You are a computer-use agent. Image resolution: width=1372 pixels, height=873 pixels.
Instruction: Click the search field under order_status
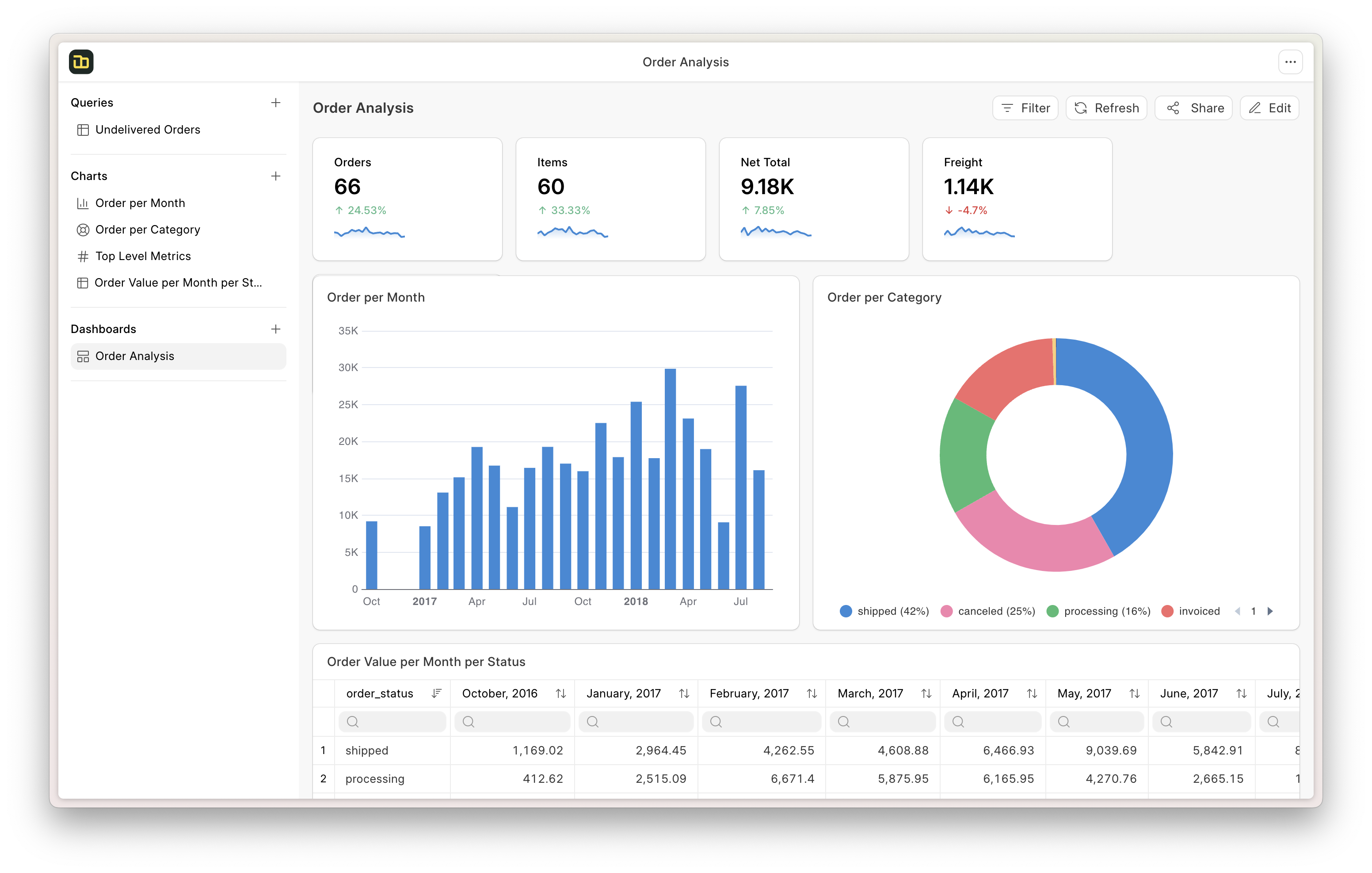point(392,721)
